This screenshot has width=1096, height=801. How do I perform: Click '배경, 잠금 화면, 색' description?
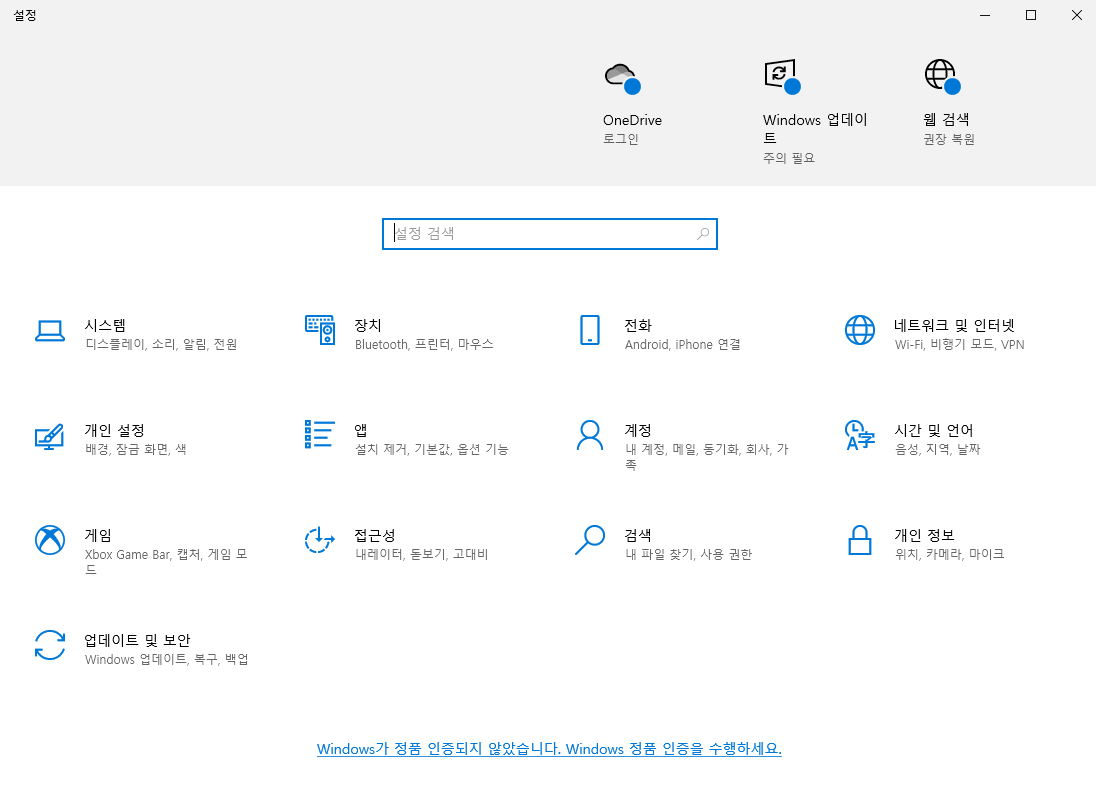coord(136,449)
